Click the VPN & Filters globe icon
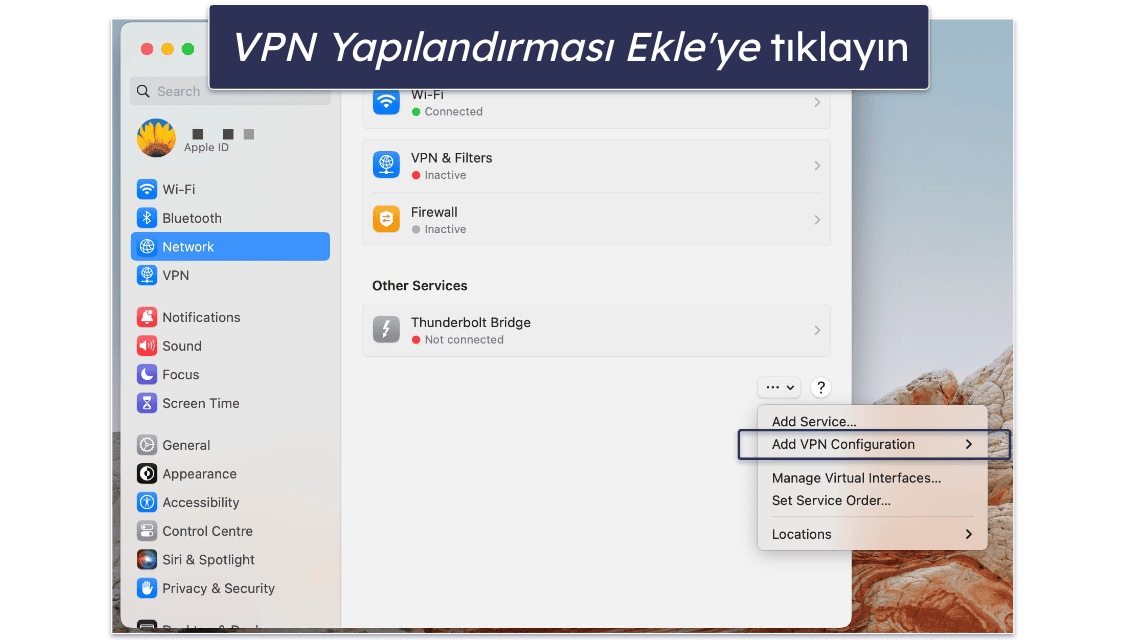The image size is (1134, 640). [x=386, y=166]
